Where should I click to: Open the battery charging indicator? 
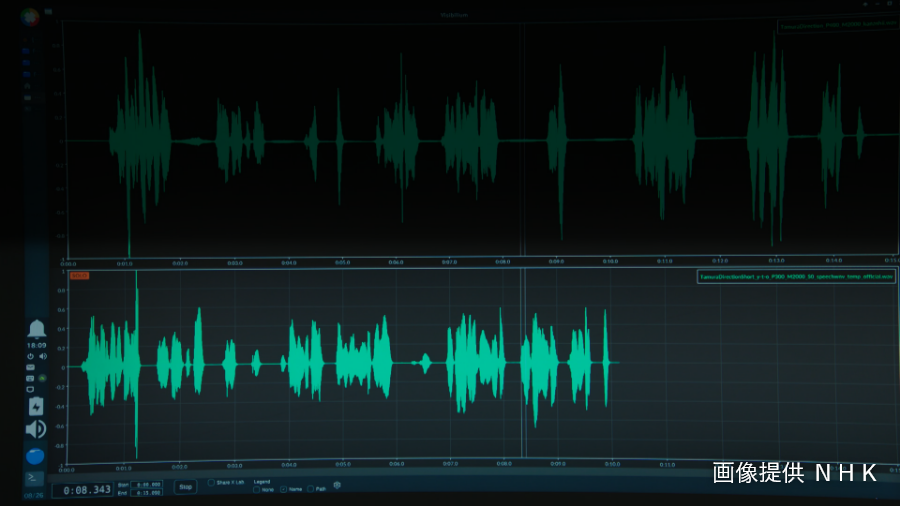click(36, 406)
